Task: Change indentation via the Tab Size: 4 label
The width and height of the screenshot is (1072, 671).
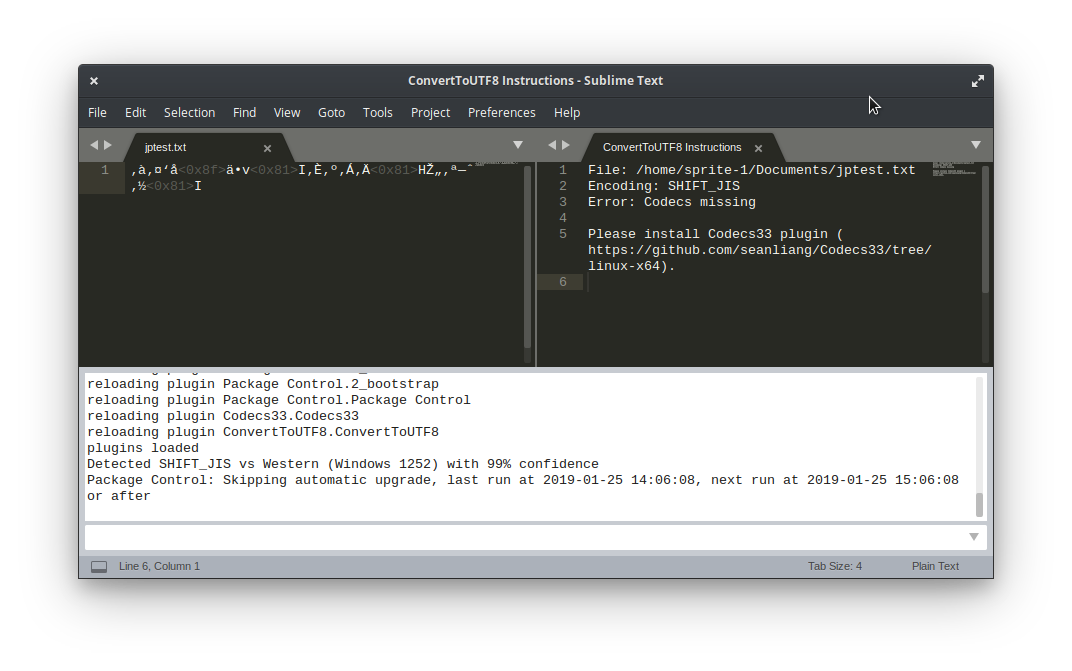Action: point(835,565)
